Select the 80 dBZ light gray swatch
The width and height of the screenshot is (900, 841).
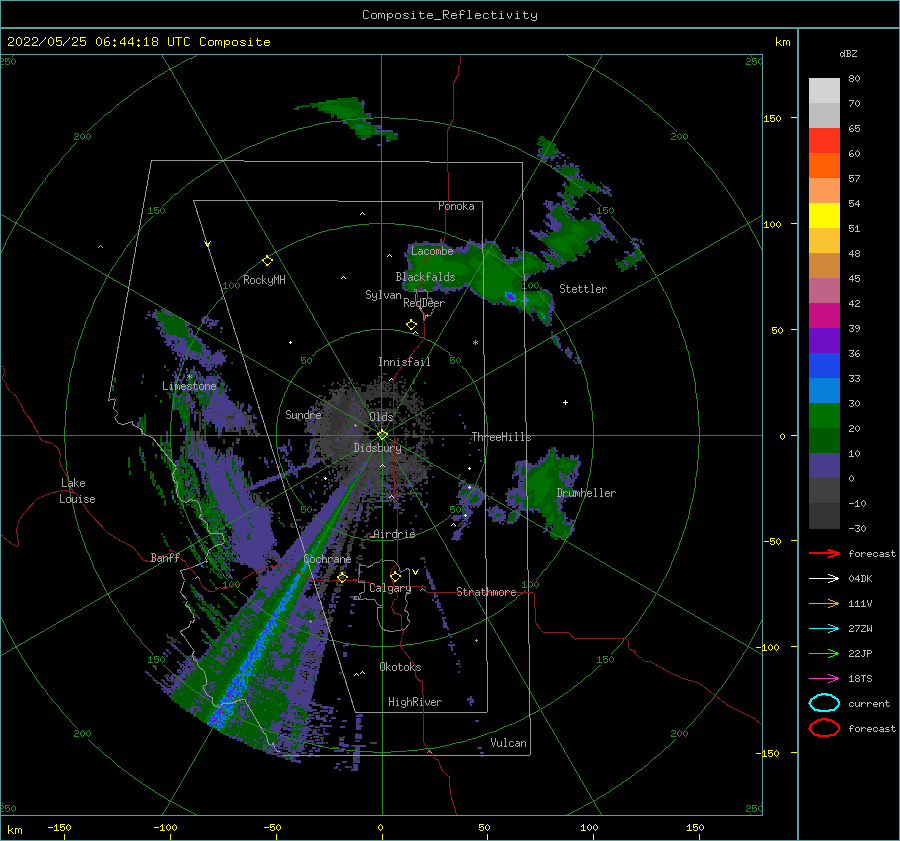point(824,91)
